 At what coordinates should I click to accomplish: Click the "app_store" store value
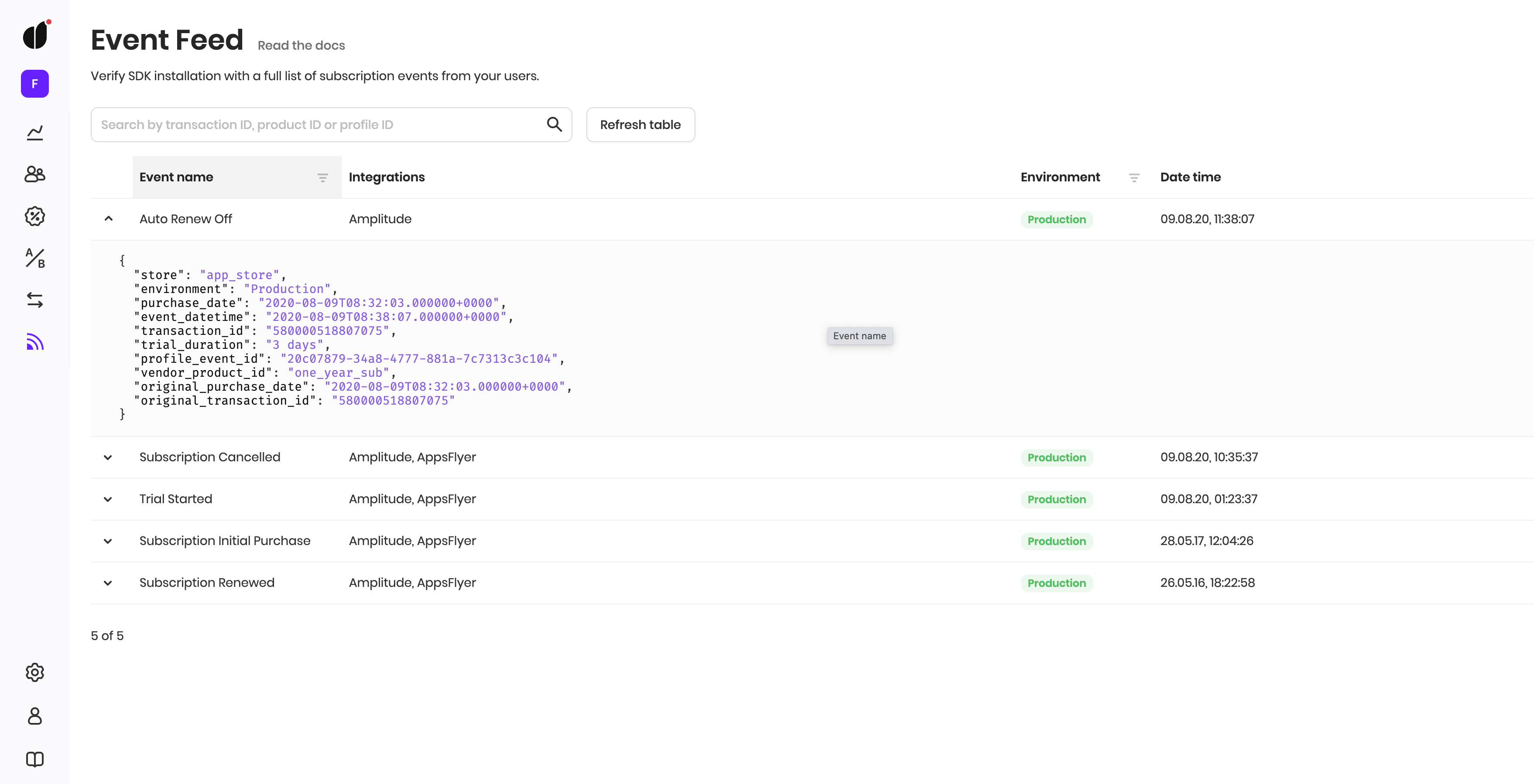coord(240,275)
